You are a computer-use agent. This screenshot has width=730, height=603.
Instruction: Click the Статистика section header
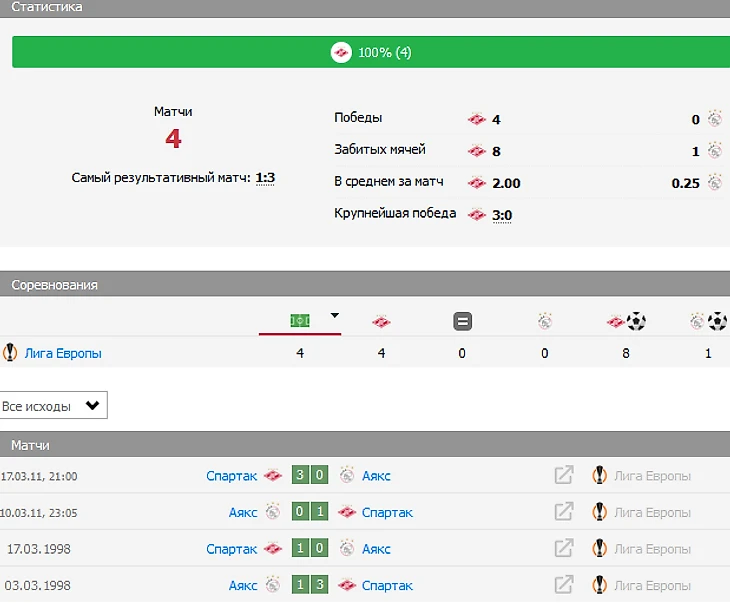[365, 8]
